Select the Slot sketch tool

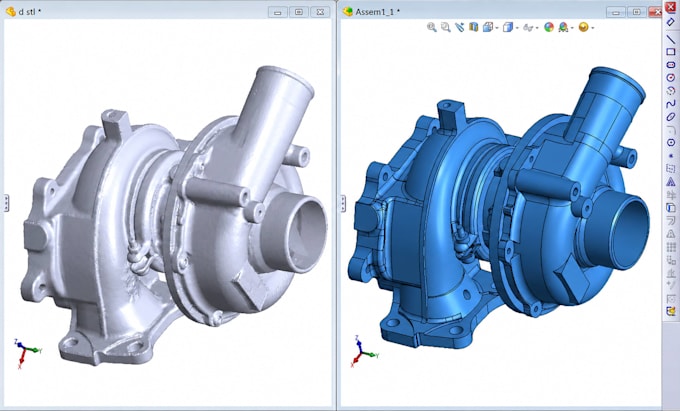(x=671, y=65)
